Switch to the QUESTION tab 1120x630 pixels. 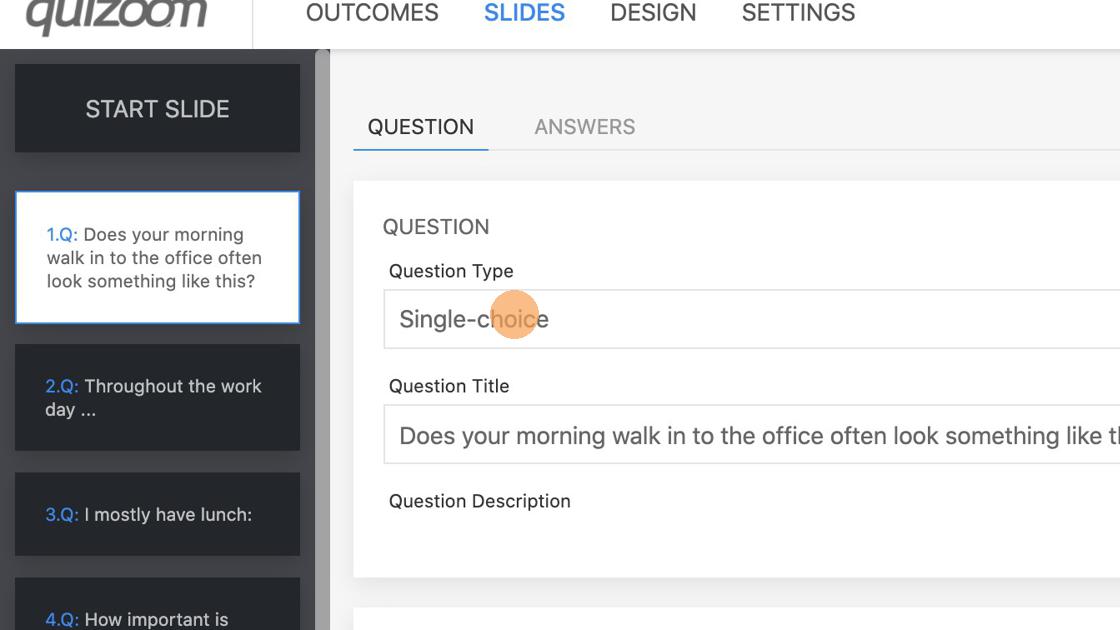click(x=421, y=127)
